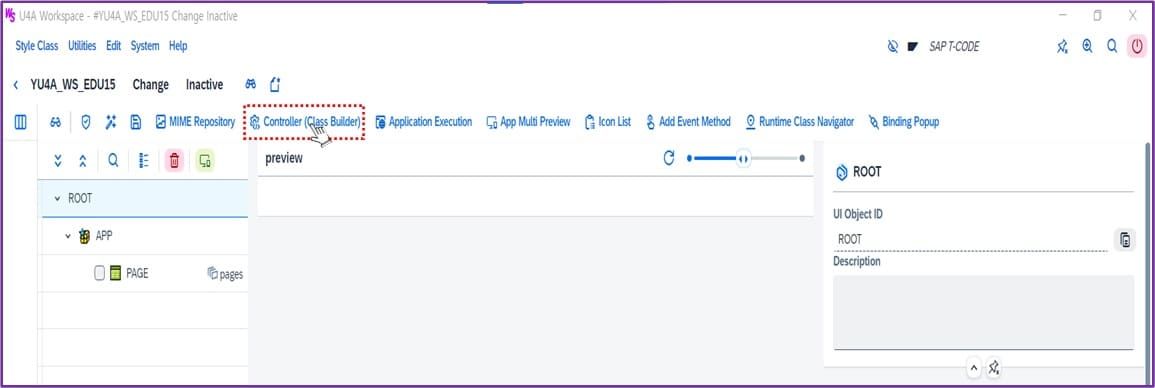1155x388 pixels.
Task: Click the Description text area
Action: (x=983, y=312)
